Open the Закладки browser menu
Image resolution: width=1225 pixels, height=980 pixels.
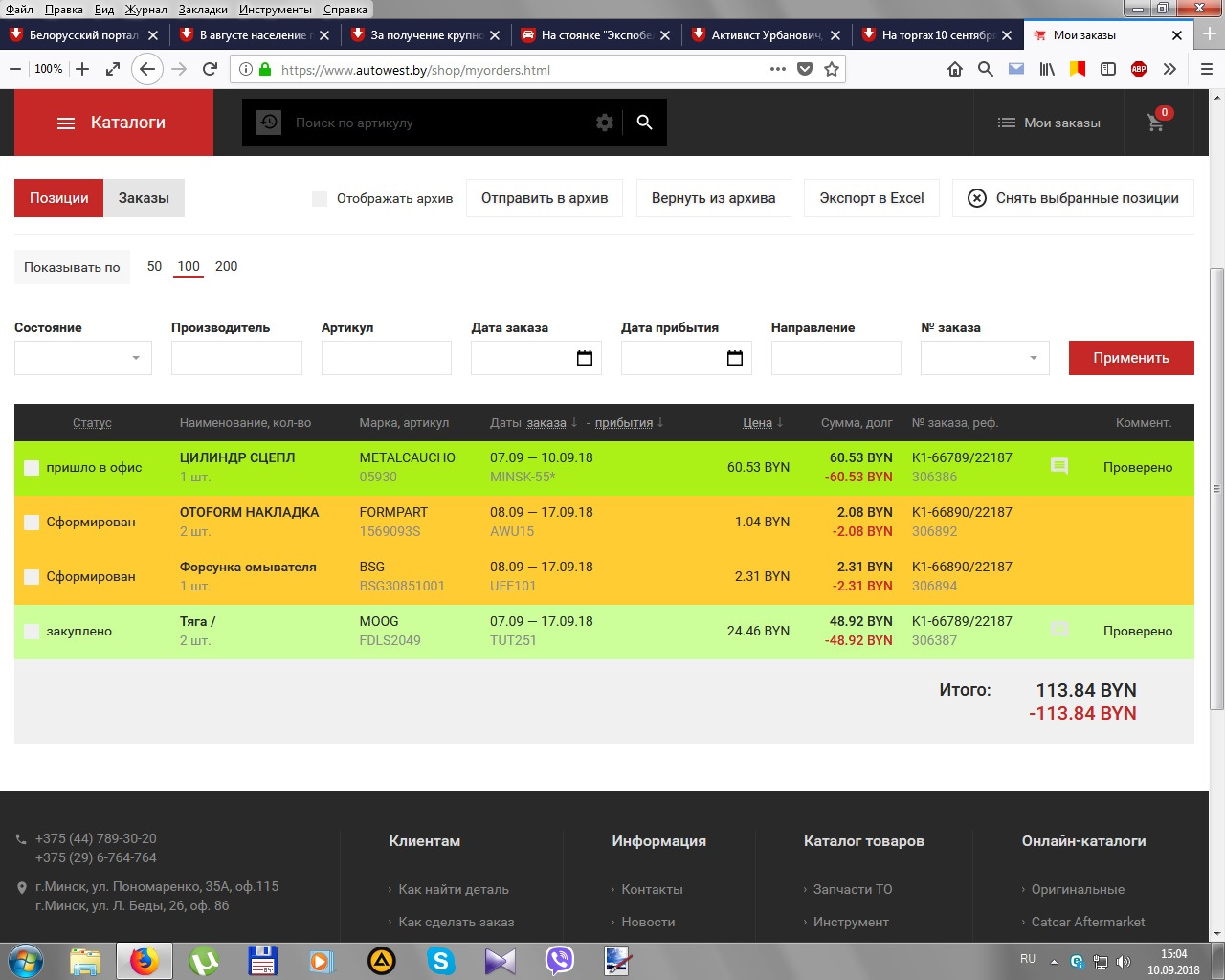(203, 9)
